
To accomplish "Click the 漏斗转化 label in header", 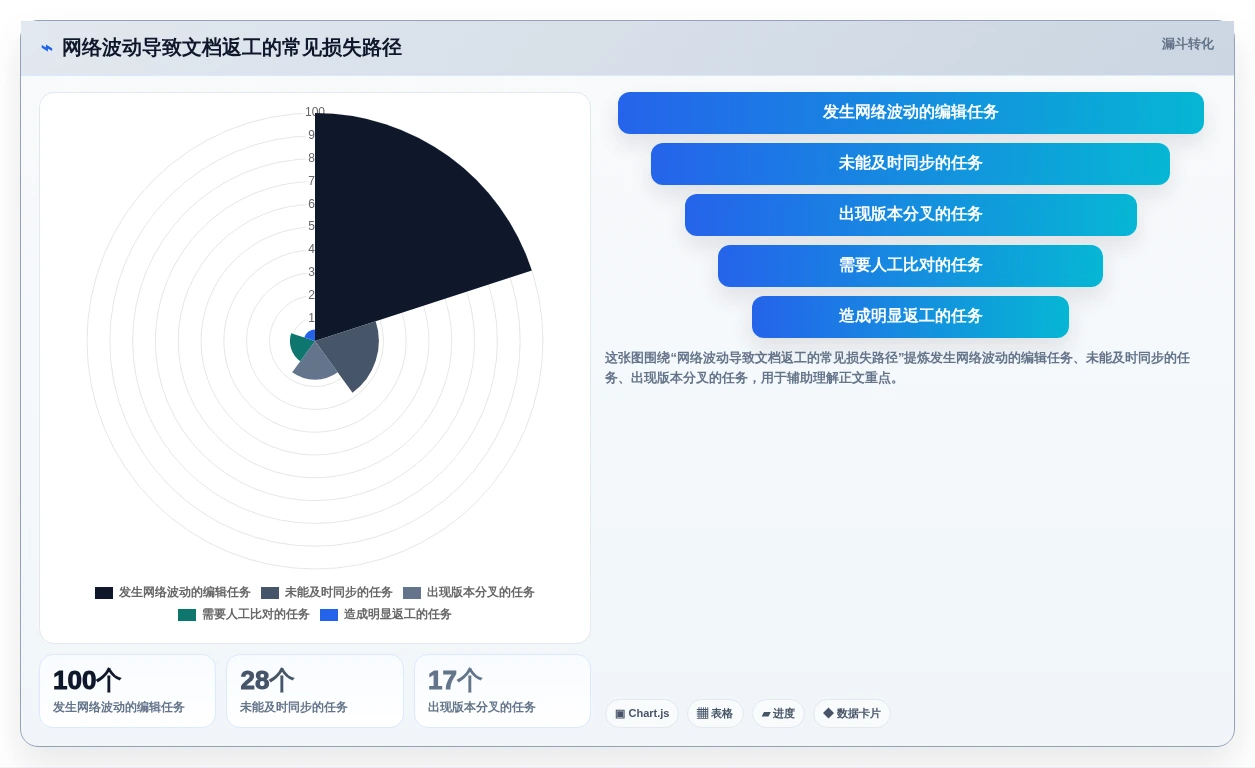I will [1187, 44].
